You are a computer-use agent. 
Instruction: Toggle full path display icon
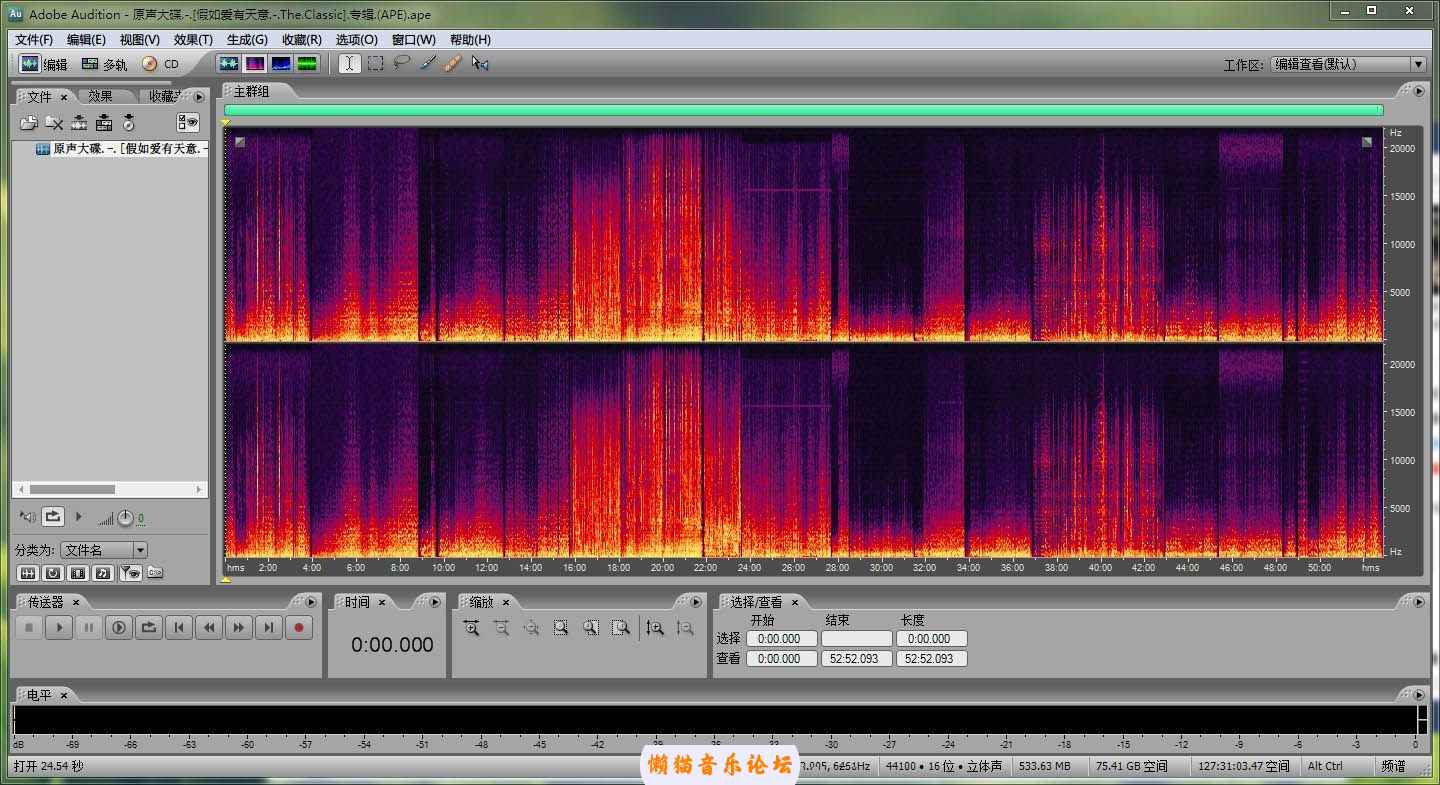pos(155,573)
